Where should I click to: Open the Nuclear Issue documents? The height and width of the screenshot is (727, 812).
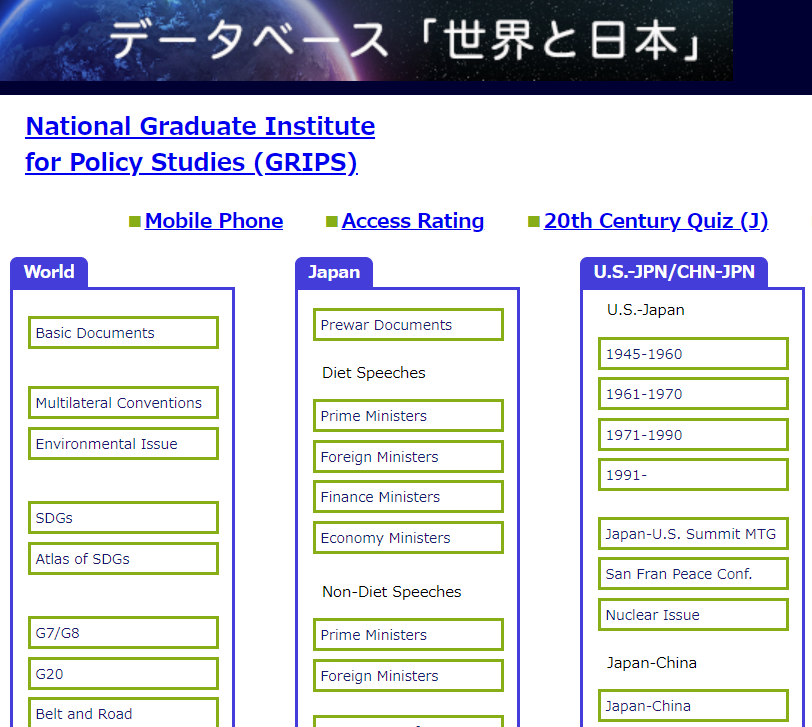(693, 615)
